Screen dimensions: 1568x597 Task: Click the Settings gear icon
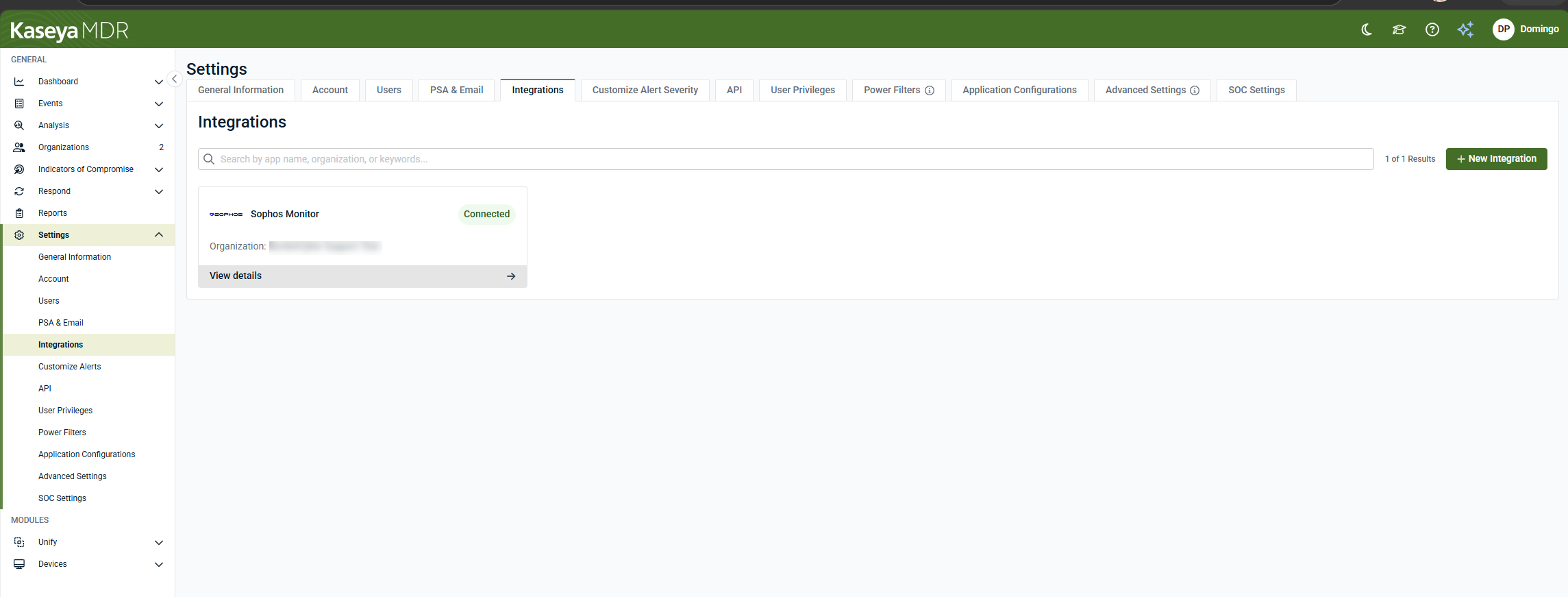click(19, 235)
